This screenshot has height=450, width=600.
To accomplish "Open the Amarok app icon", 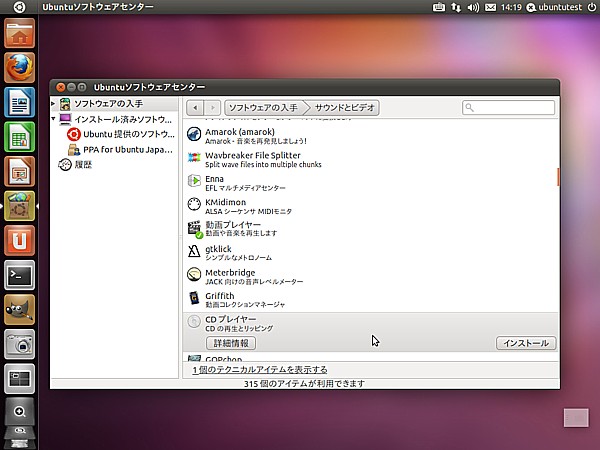I will click(194, 134).
